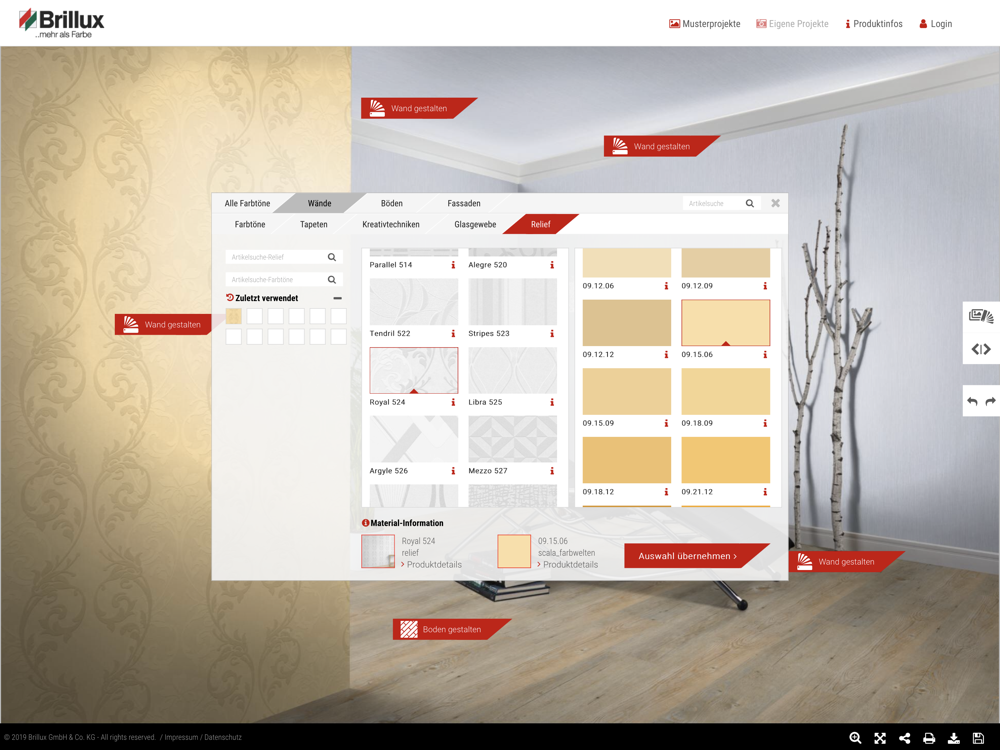
Task: Click the info icon for Libra 525
Action: pyautogui.click(x=552, y=402)
